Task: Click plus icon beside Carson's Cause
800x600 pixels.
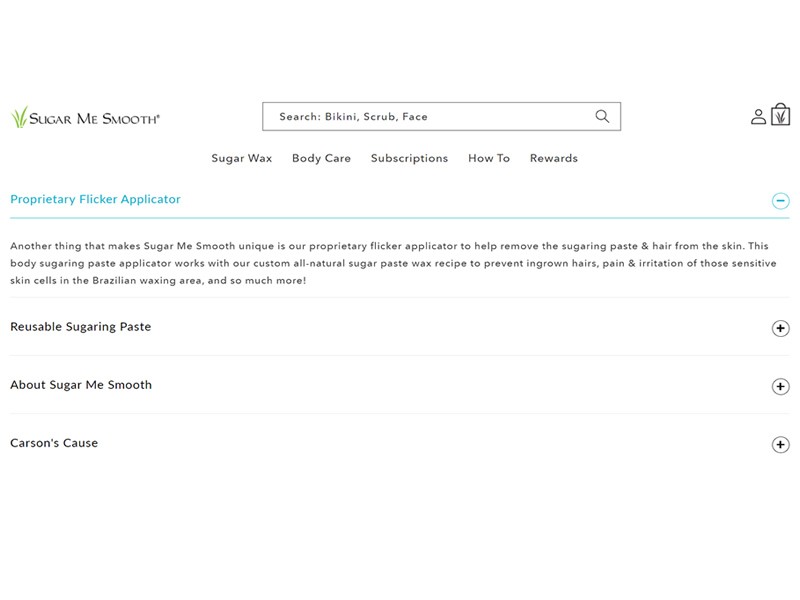Action: coord(780,445)
